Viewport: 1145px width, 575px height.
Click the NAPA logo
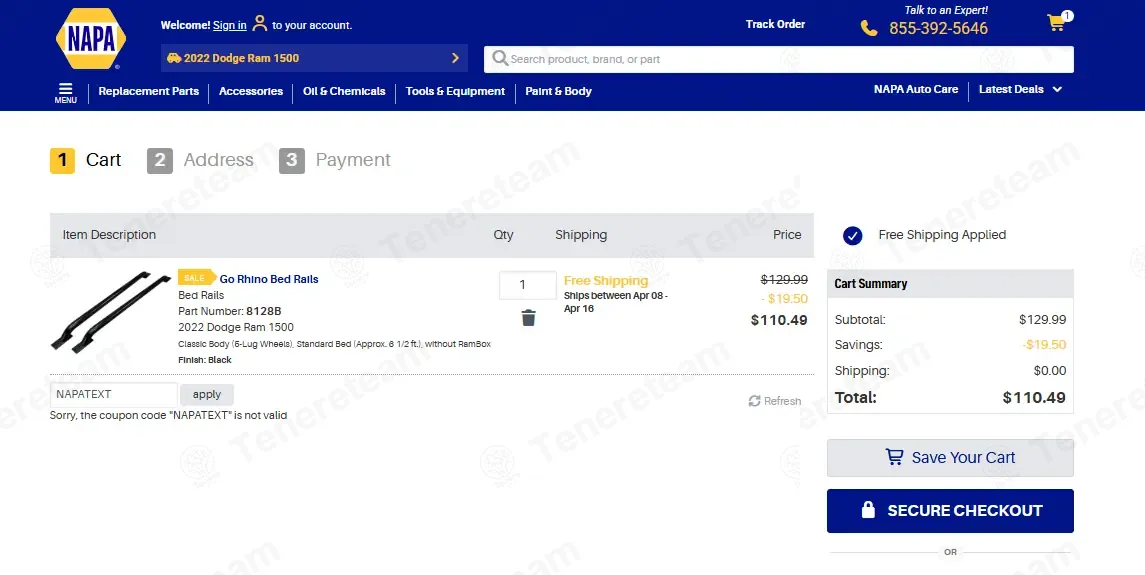click(x=91, y=39)
